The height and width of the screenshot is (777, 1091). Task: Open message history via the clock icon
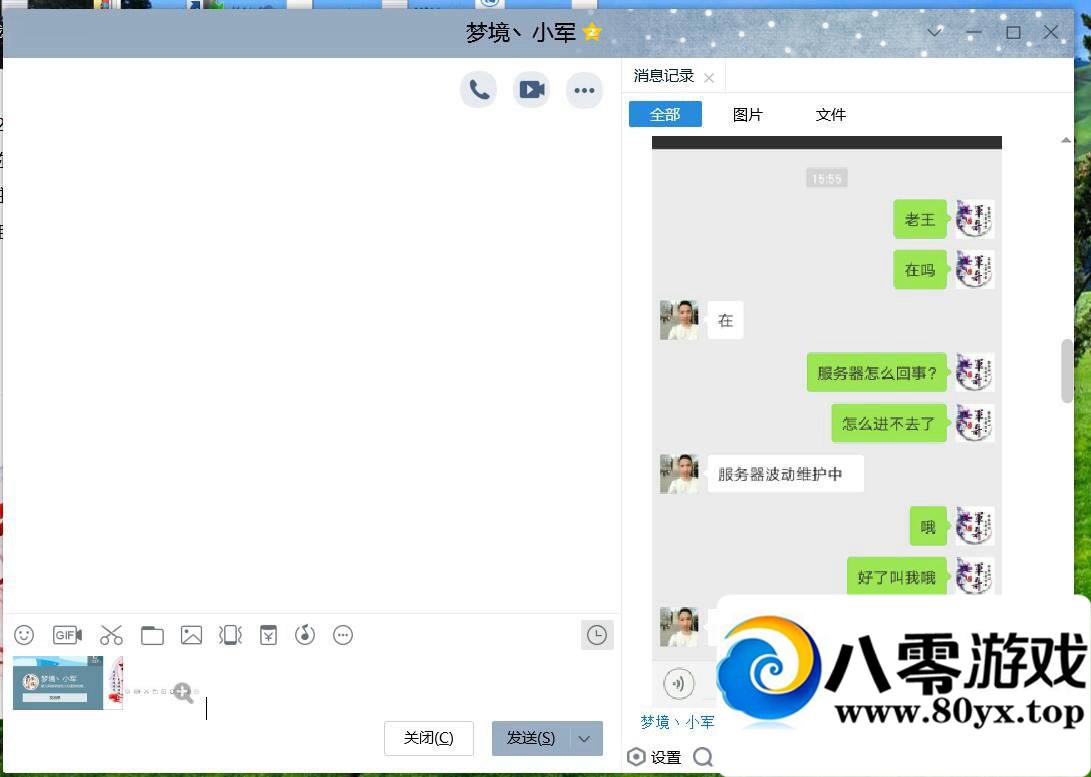point(597,635)
